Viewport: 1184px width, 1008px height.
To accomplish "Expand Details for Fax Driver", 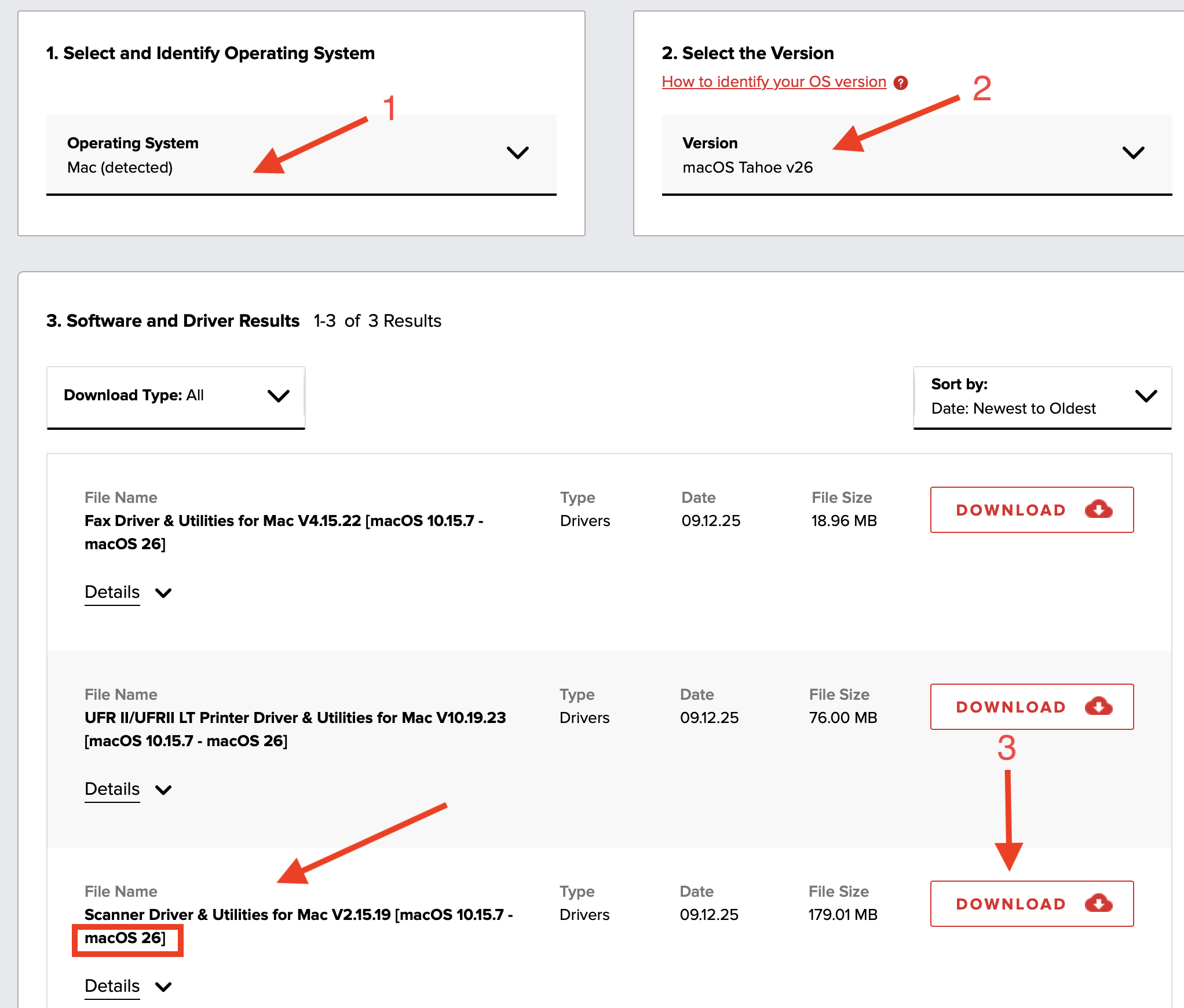I will 112,592.
